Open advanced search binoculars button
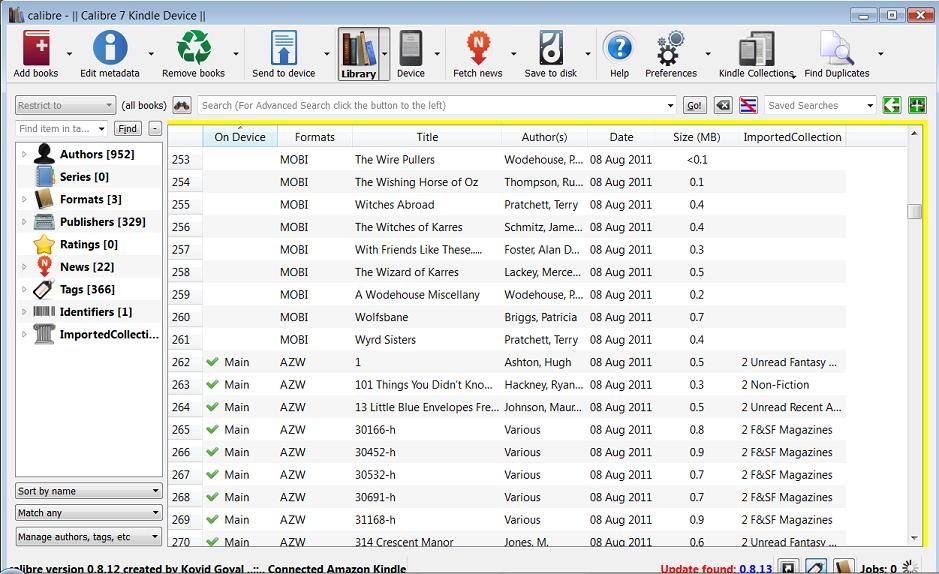Screen dimensions: 939x574 (182, 105)
